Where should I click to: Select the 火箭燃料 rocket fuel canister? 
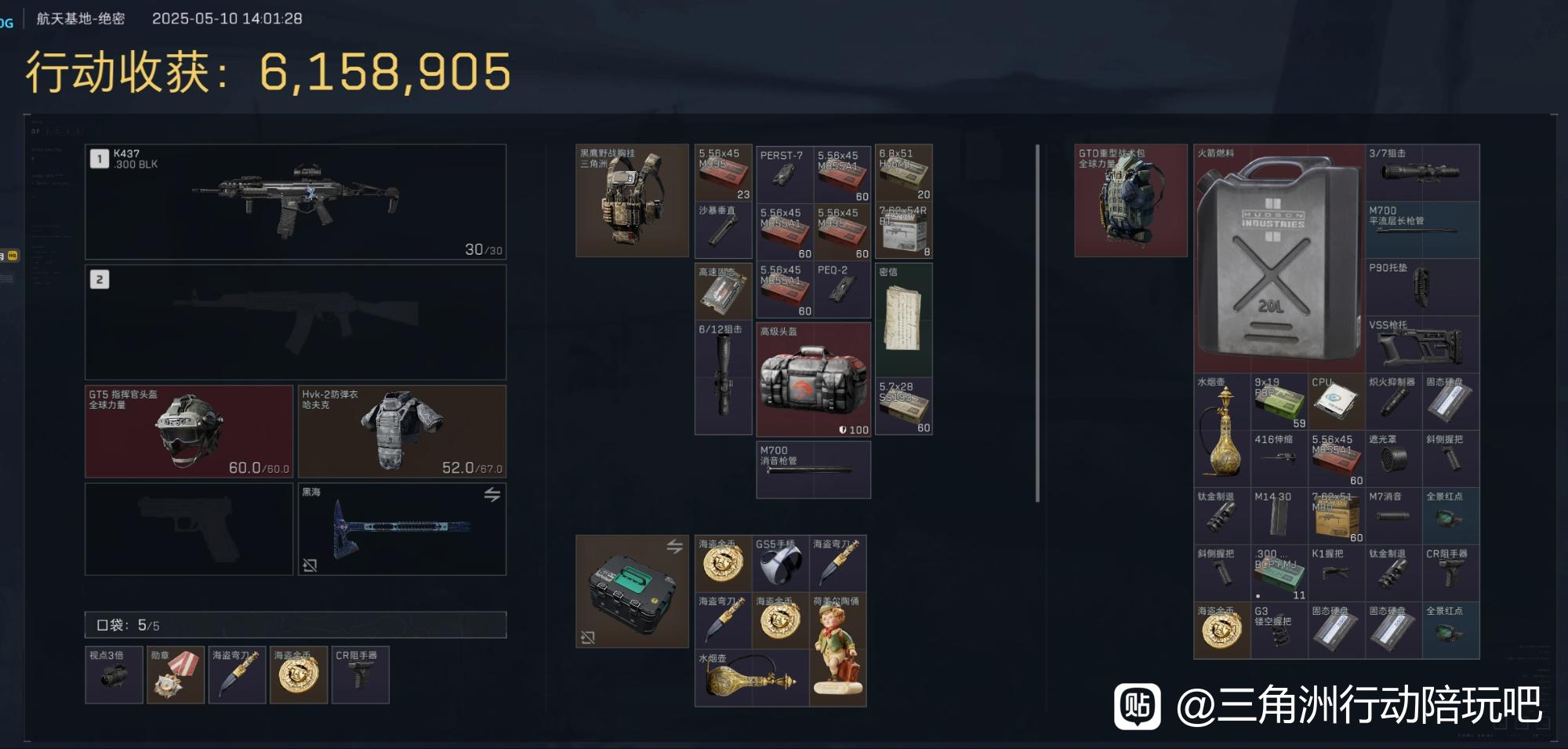coord(1279,258)
